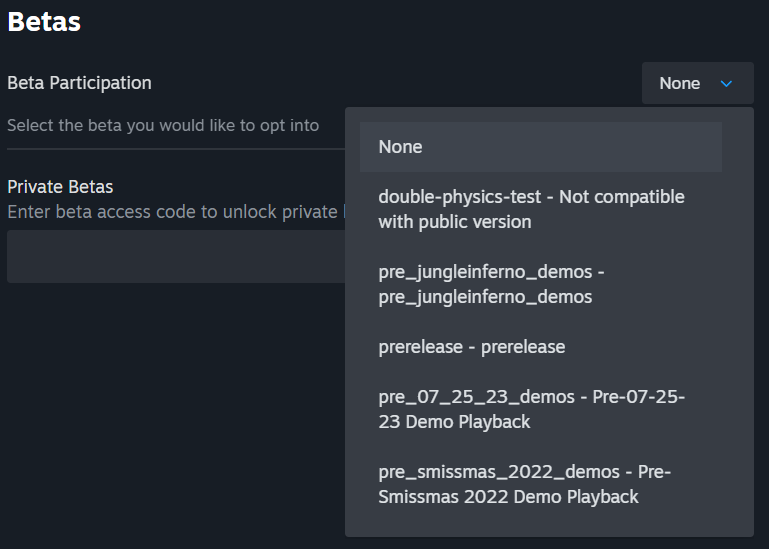Image resolution: width=769 pixels, height=549 pixels.
Task: Open the Beta Participation dropdown box
Action: tap(697, 84)
